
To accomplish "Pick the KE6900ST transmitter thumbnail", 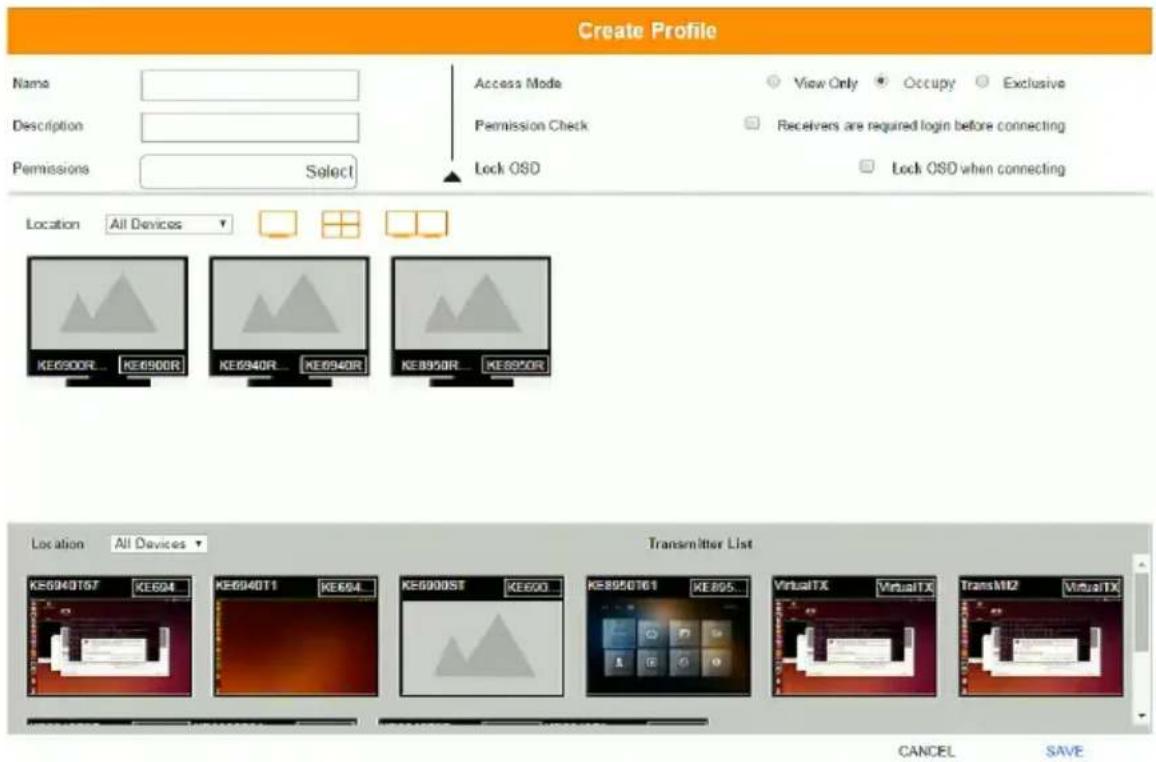I will (481, 637).
